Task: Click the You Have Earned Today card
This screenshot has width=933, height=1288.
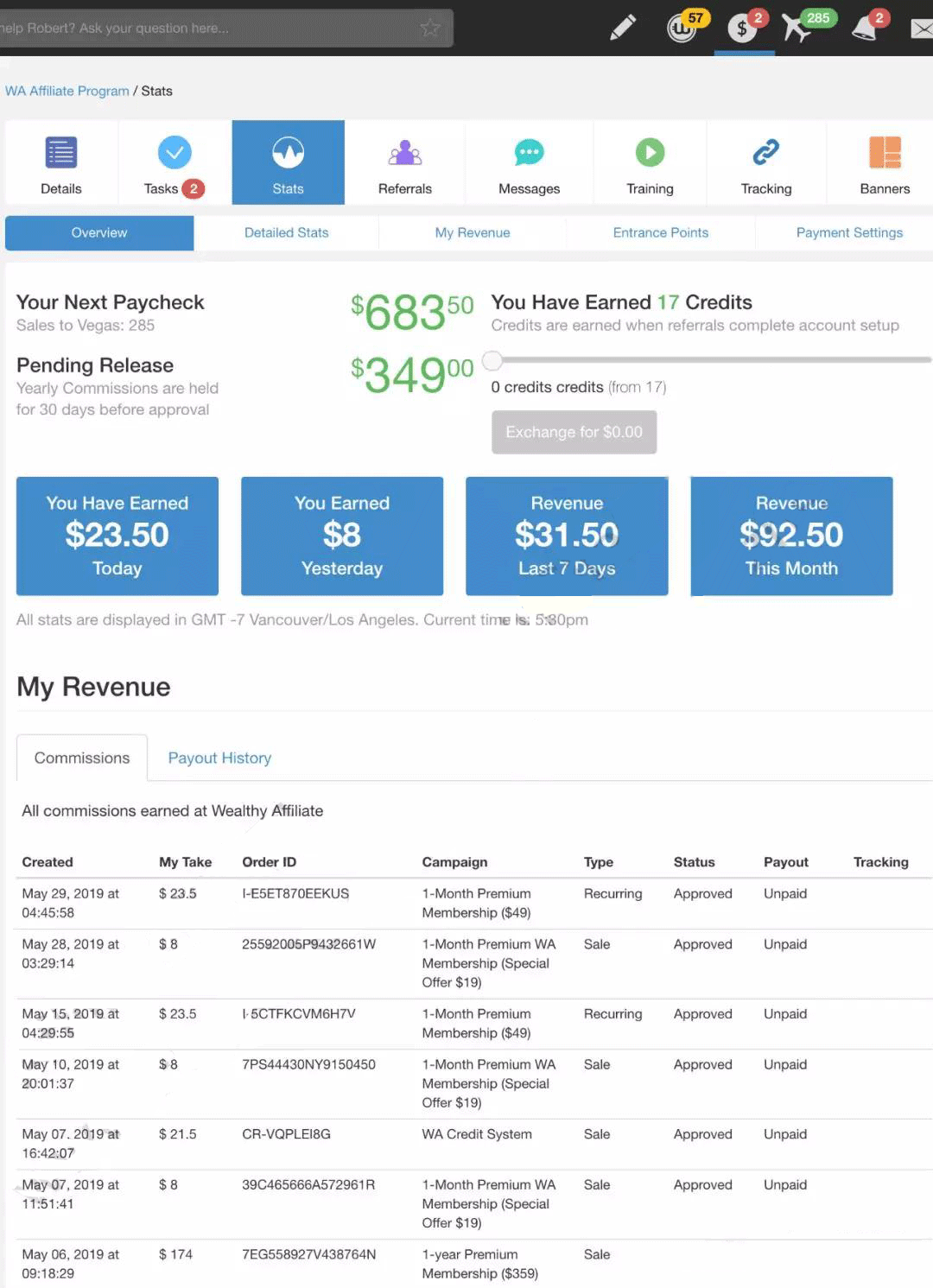Action: [x=117, y=536]
